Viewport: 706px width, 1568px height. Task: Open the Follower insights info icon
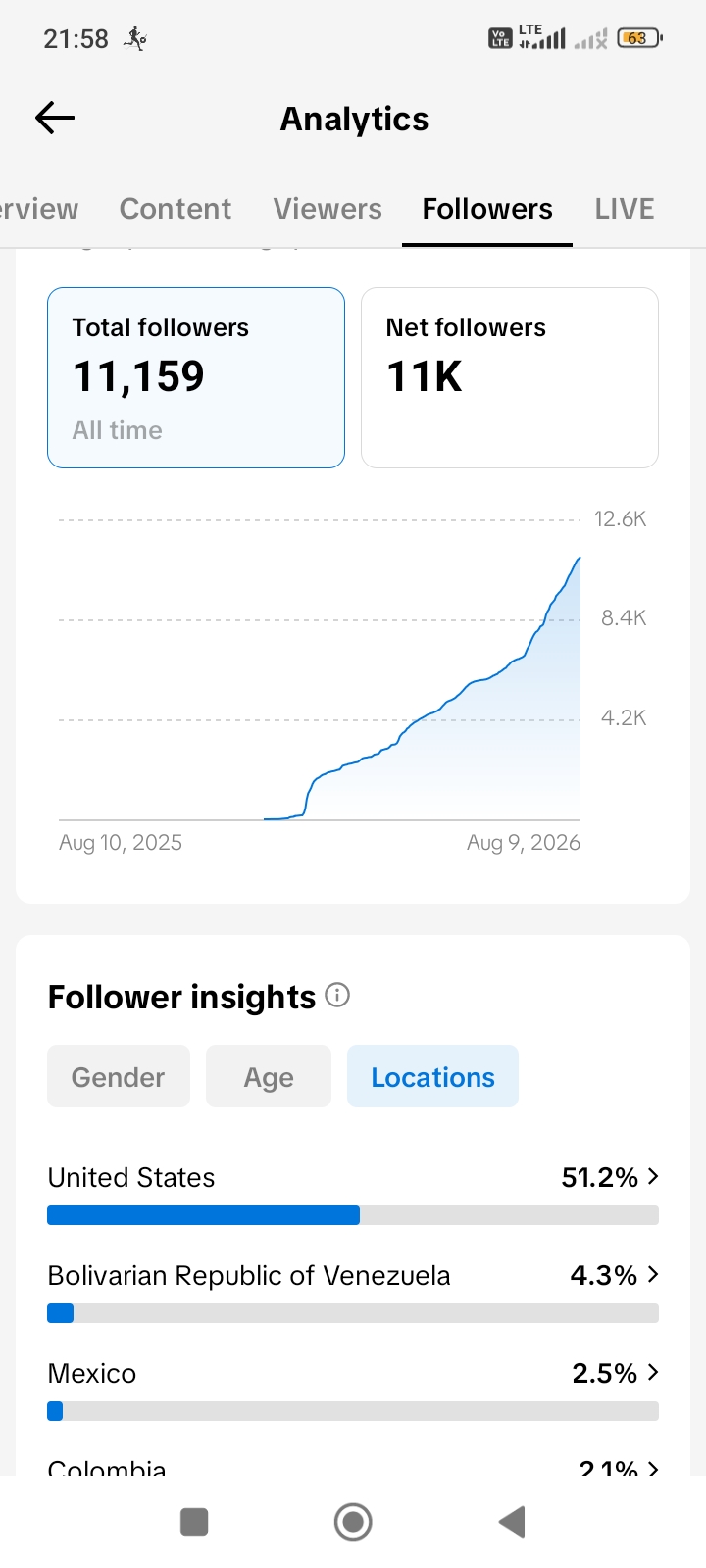(337, 996)
